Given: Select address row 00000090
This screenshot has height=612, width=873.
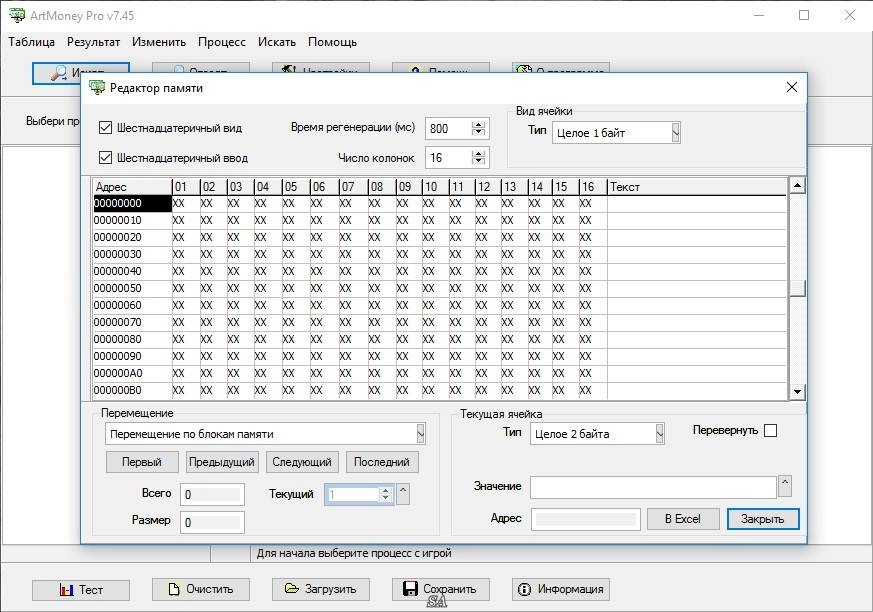Looking at the screenshot, I should click(132, 356).
